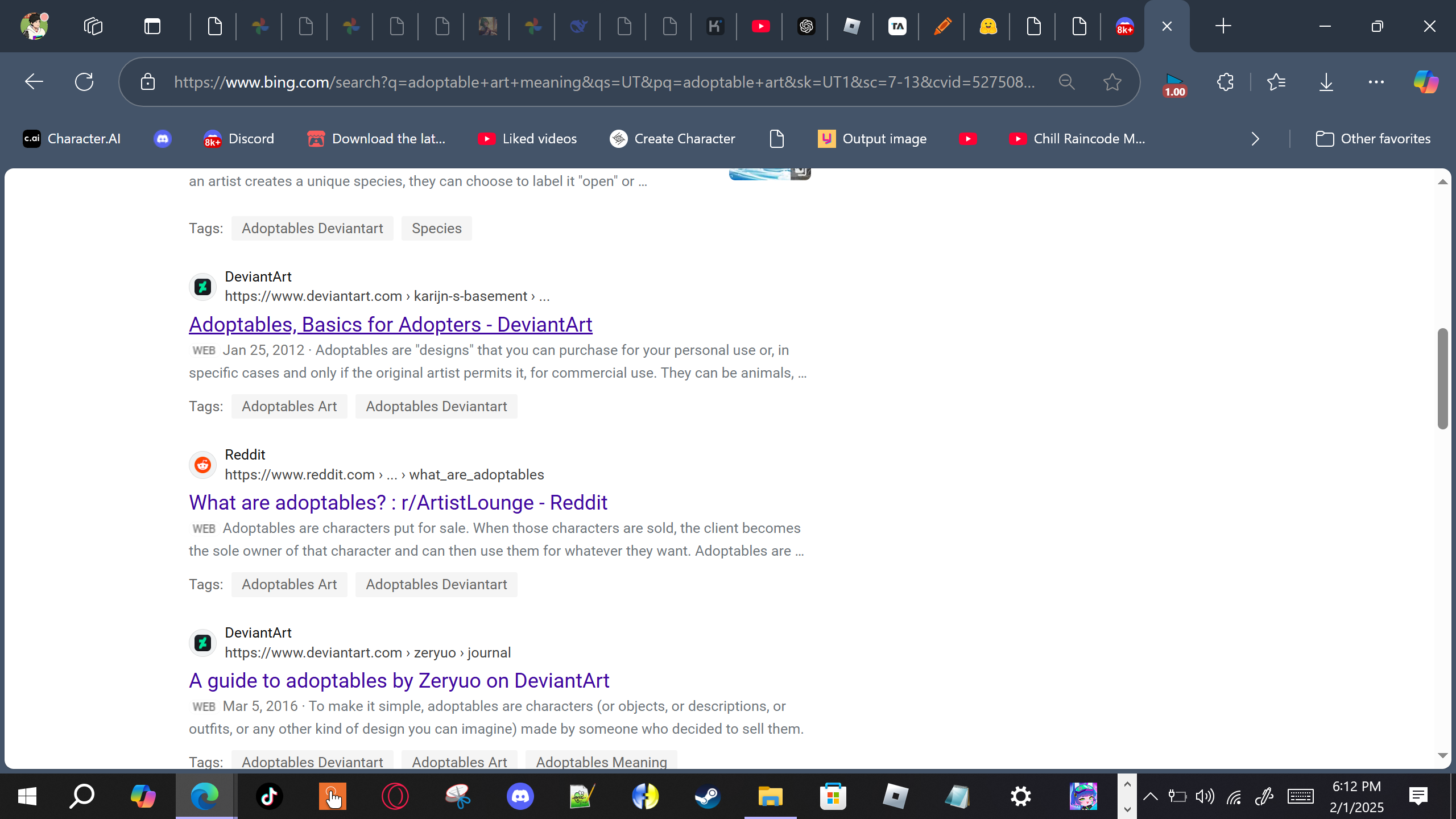1456x819 pixels.
Task: Open the Extensions puzzle icon
Action: tap(1225, 82)
